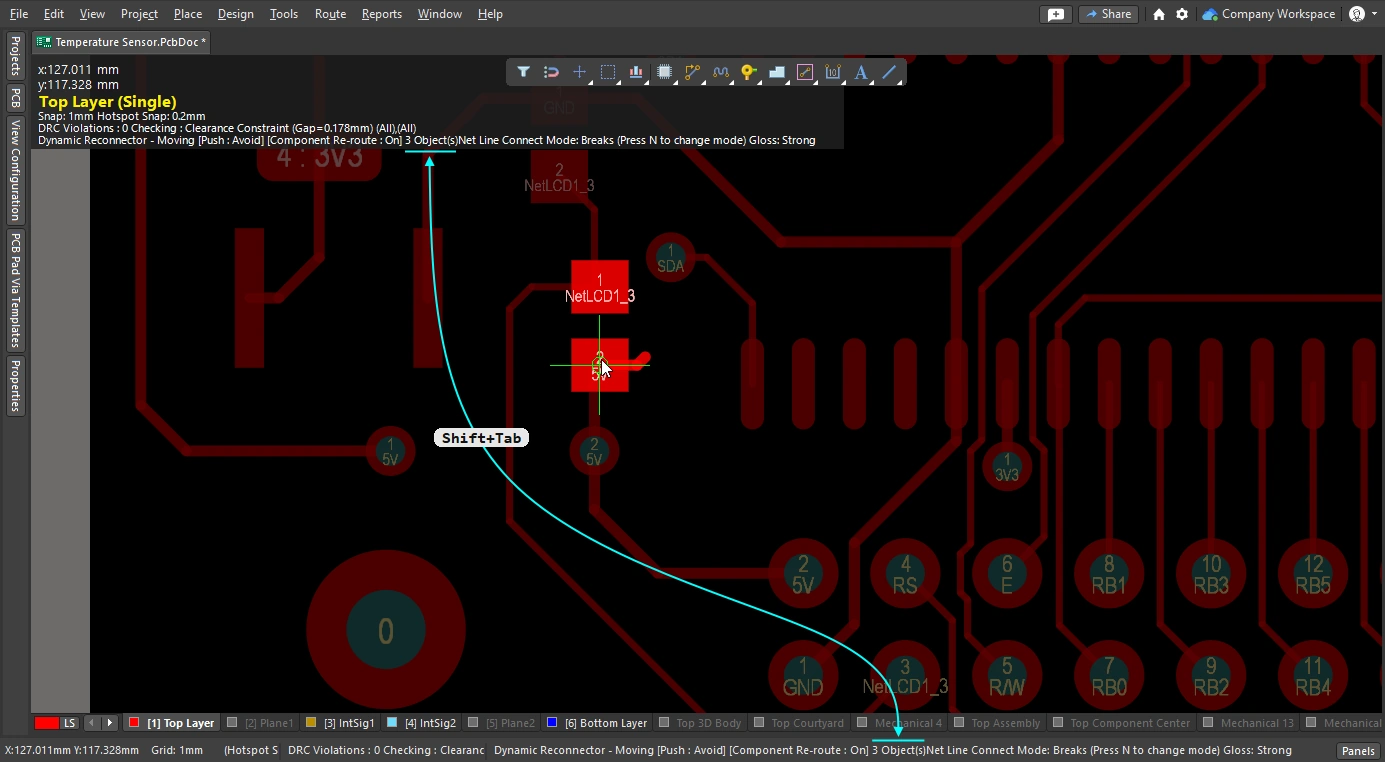The image size is (1385, 762).
Task: Click the Place Via icon
Action: pos(748,72)
